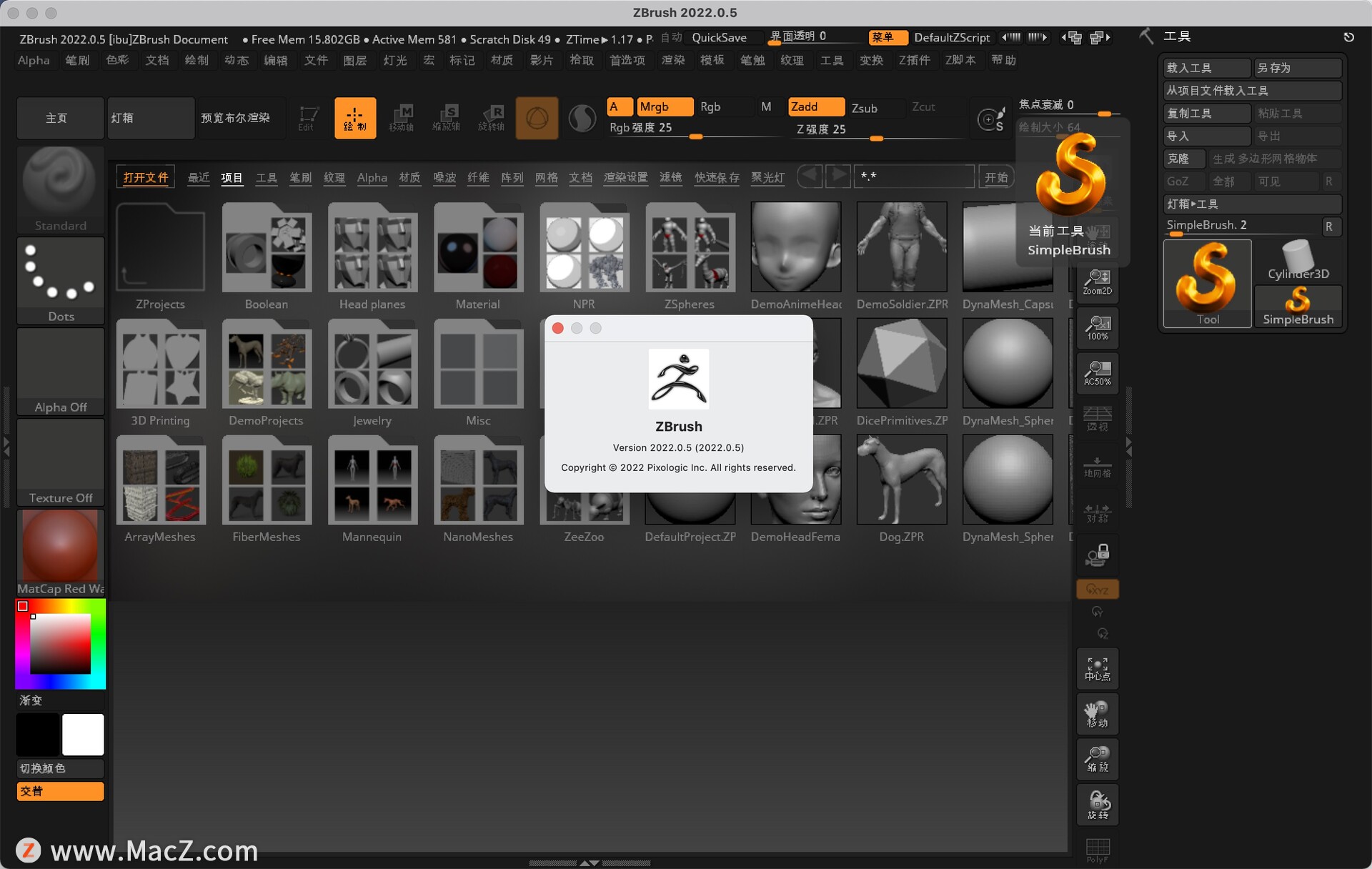Open the 帮助 help menu
This screenshot has width=1372, height=869.
[1003, 60]
